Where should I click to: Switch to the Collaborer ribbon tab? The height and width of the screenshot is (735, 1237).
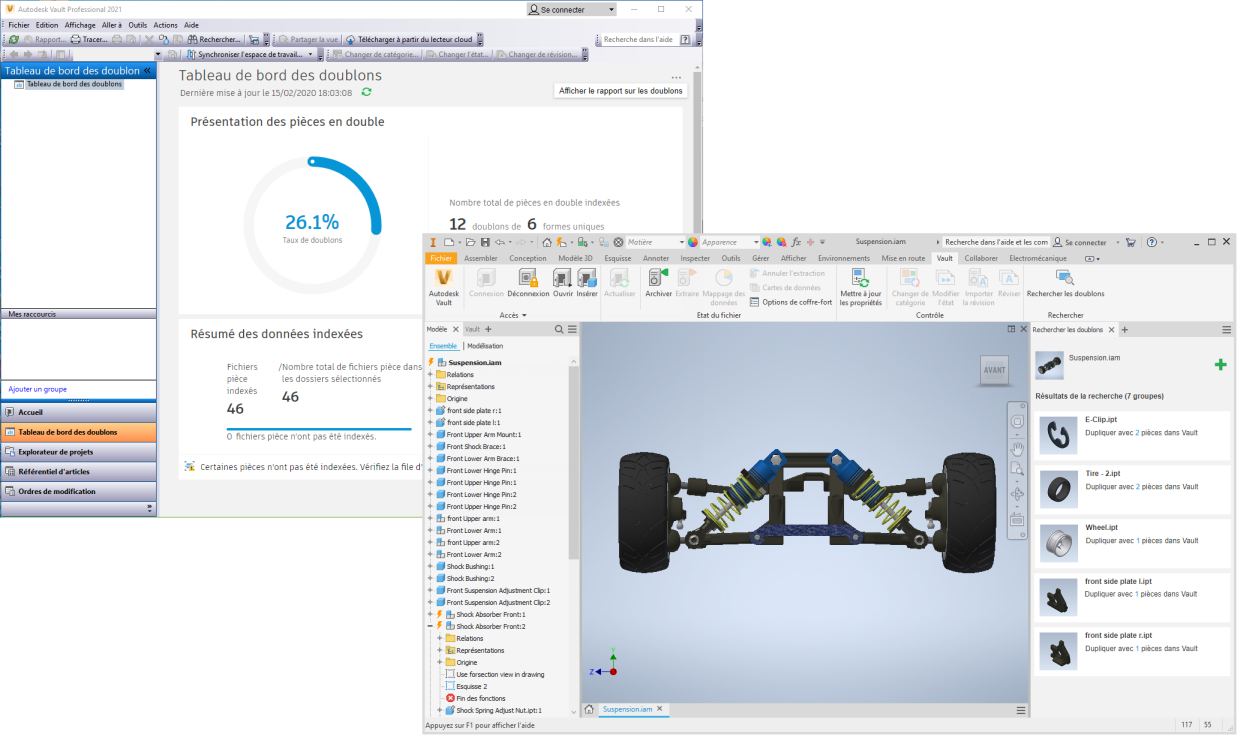981,258
